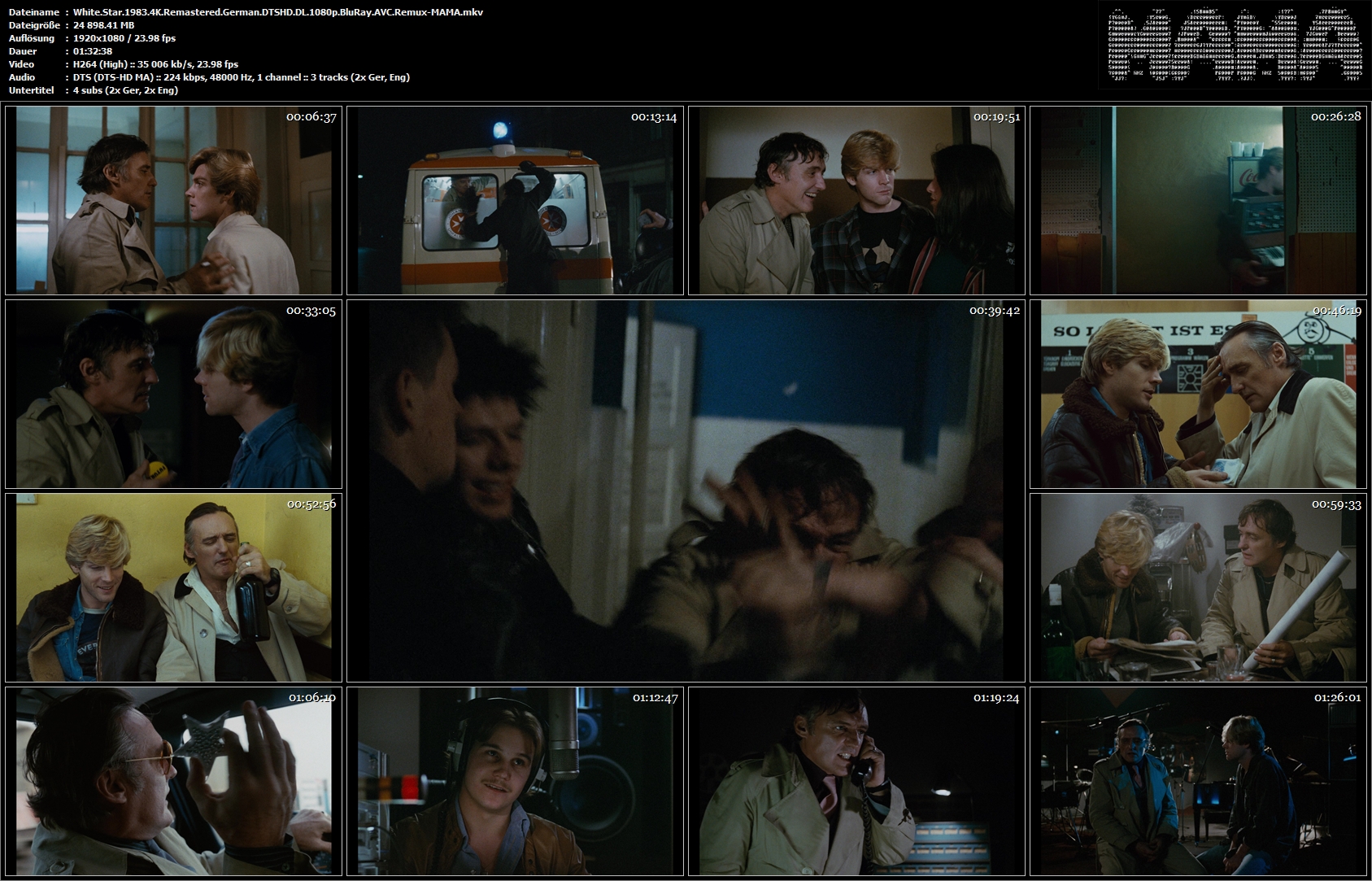The image size is (1372, 881).
Task: Click the H264 (High) video codec line
Action: pos(155,64)
